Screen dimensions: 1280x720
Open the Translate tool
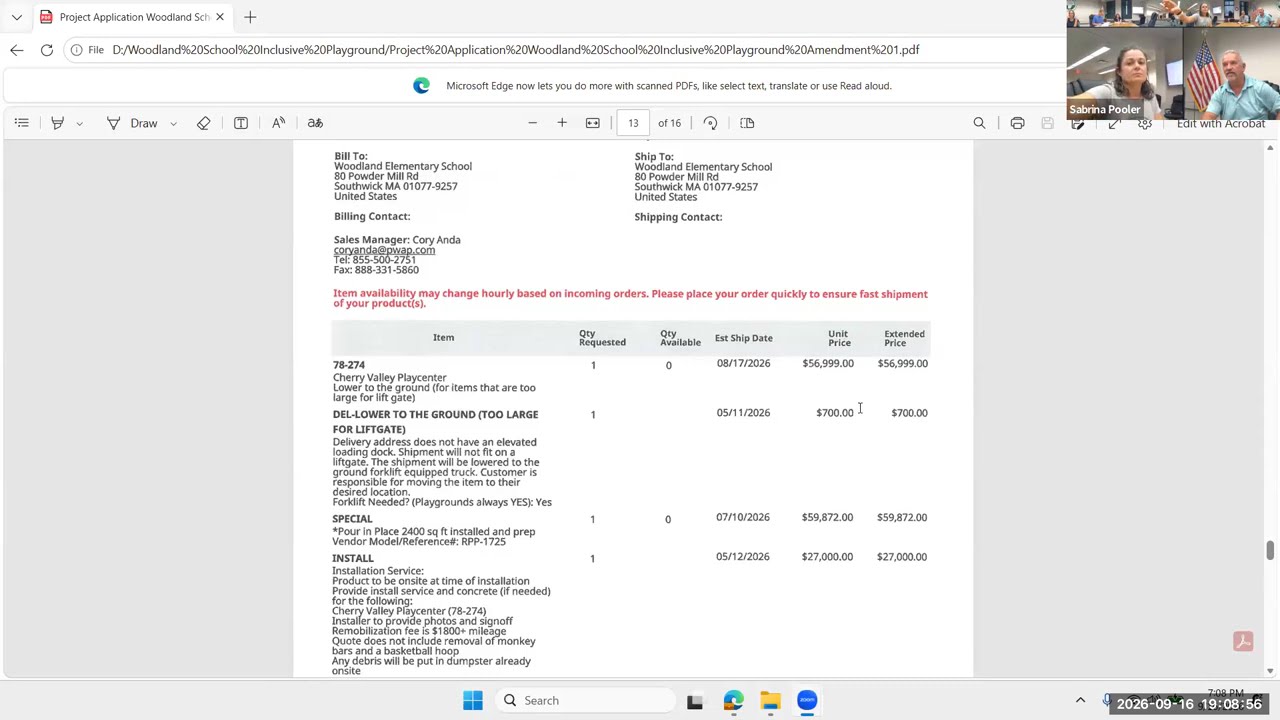tap(315, 123)
